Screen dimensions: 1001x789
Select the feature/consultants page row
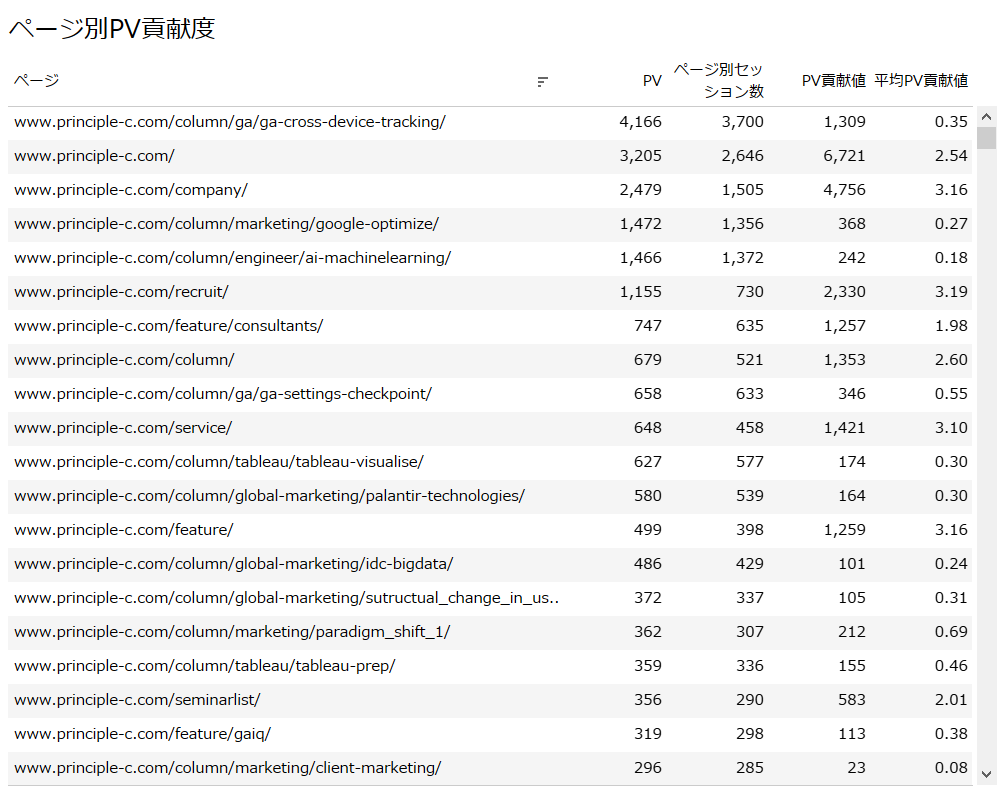pyautogui.click(x=168, y=326)
